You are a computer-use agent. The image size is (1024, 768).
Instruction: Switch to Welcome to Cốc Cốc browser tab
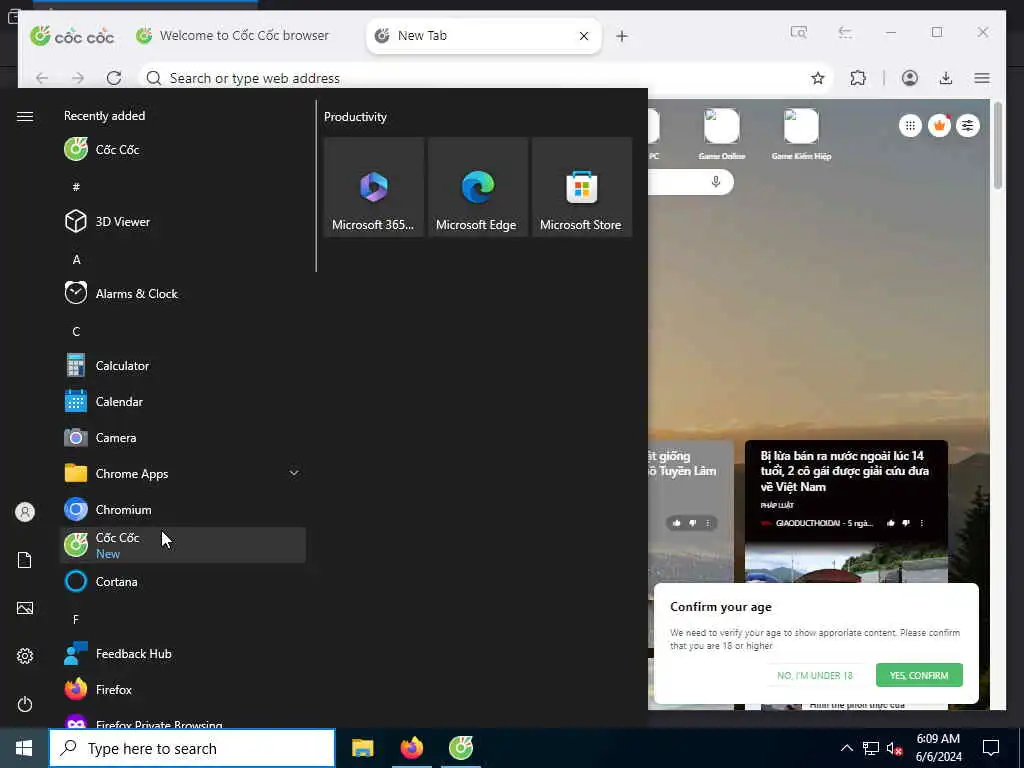click(244, 35)
